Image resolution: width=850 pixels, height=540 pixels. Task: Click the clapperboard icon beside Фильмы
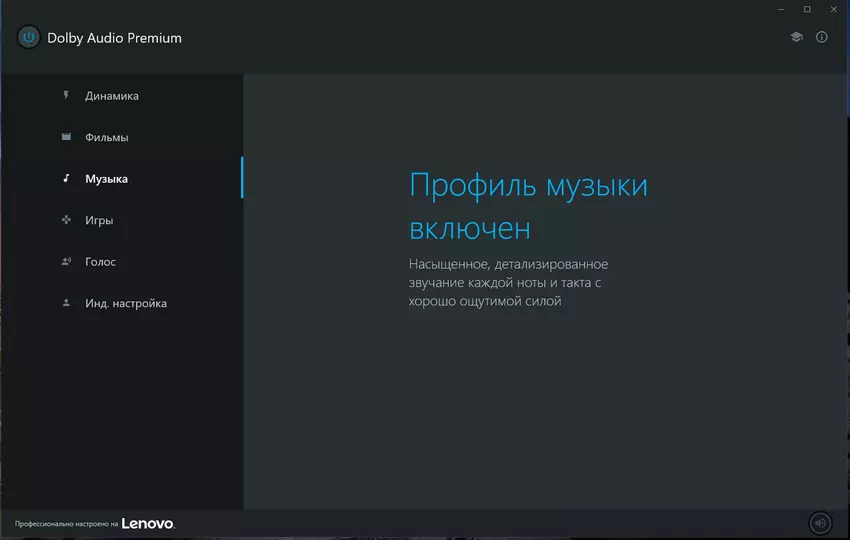point(66,137)
